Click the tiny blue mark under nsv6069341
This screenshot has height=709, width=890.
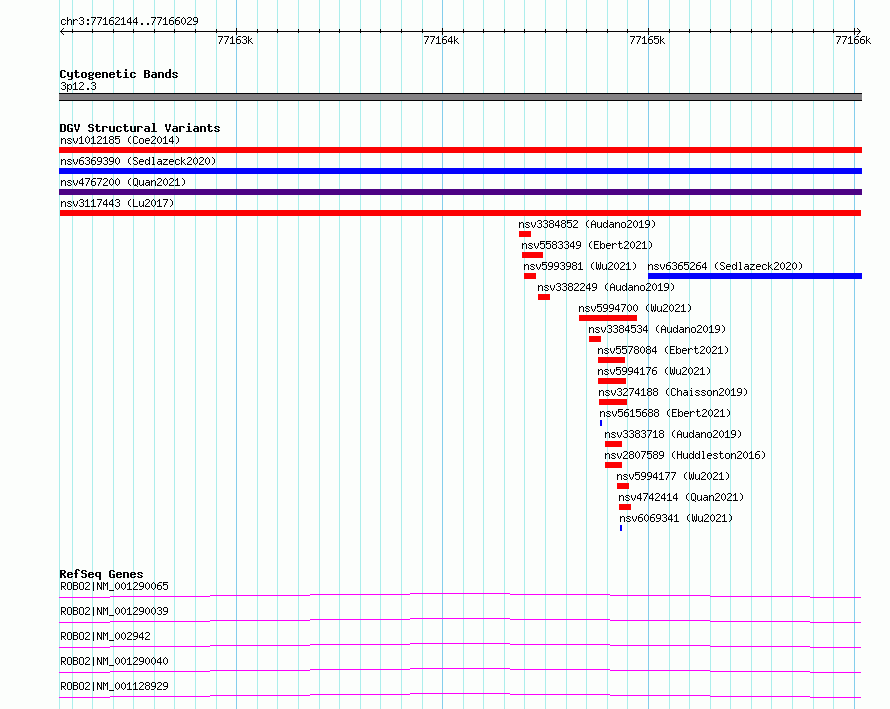click(621, 528)
